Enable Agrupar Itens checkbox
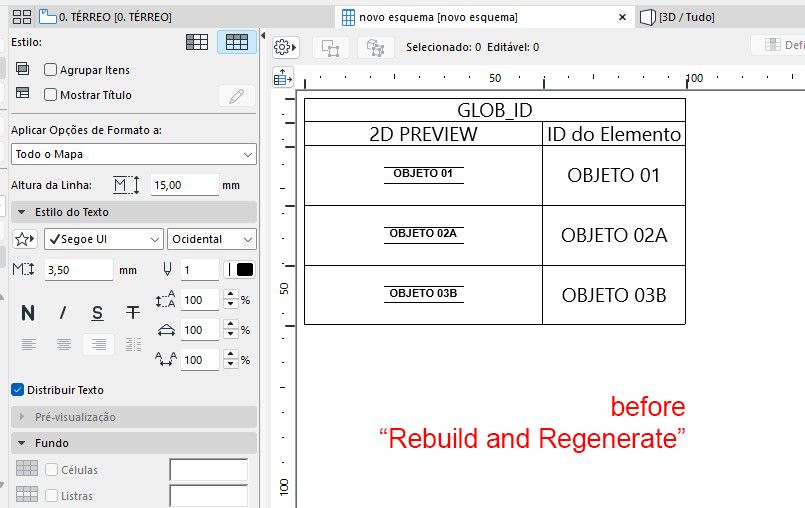805x508 pixels. [50, 70]
